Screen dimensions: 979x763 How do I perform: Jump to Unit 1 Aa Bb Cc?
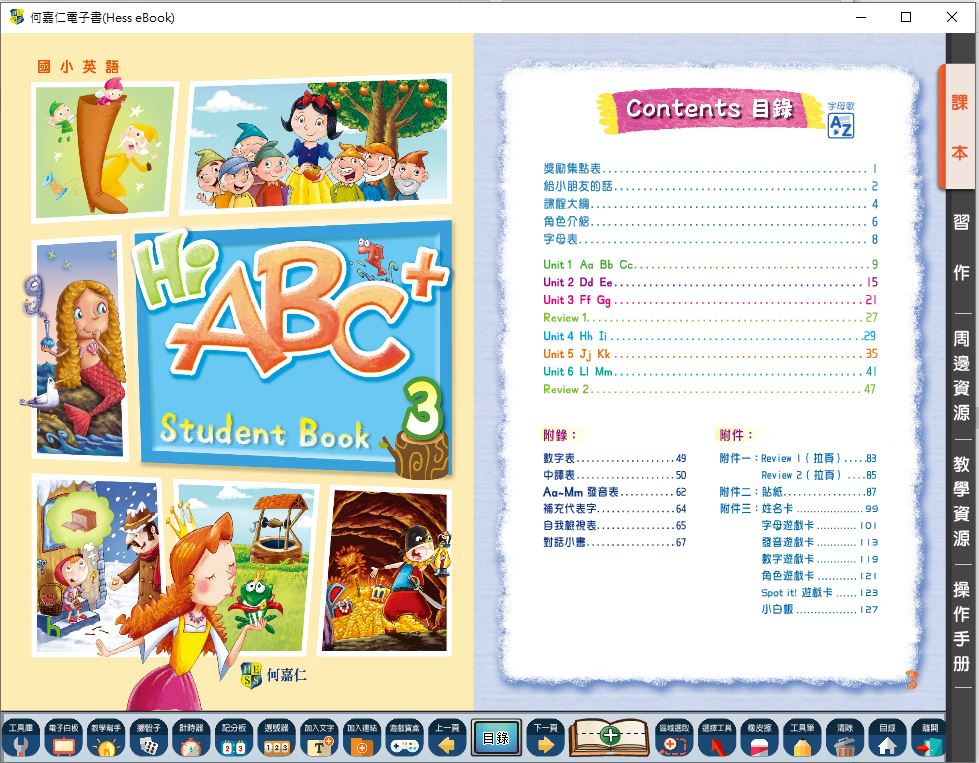(x=711, y=265)
